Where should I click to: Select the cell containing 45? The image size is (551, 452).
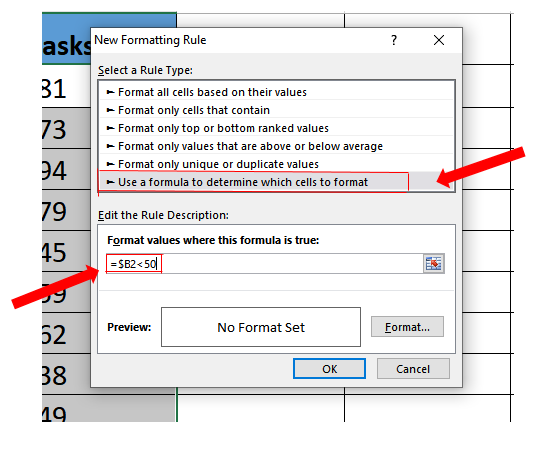point(66,251)
